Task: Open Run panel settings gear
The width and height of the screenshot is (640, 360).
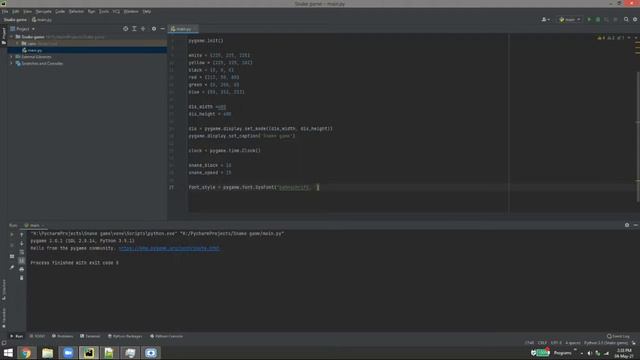Action: [x=627, y=225]
